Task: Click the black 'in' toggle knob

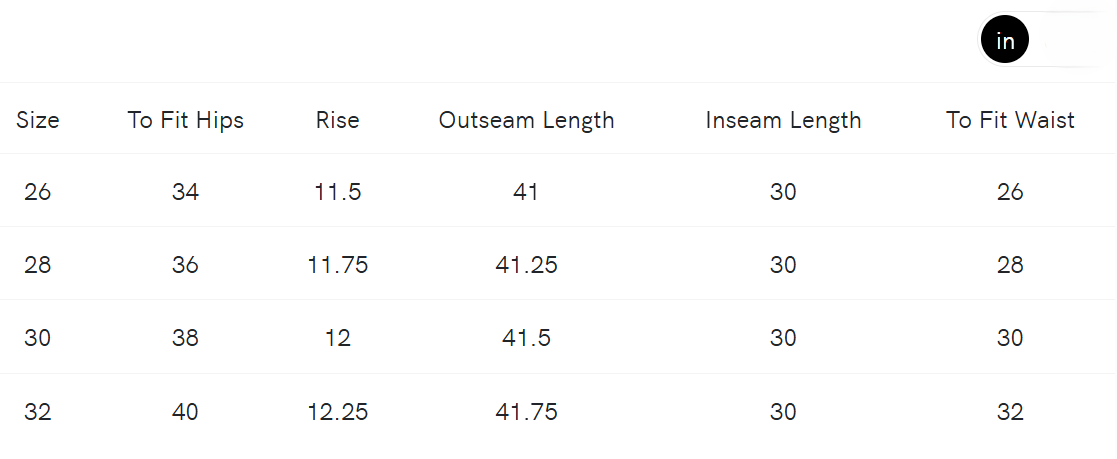Action: [1005, 41]
